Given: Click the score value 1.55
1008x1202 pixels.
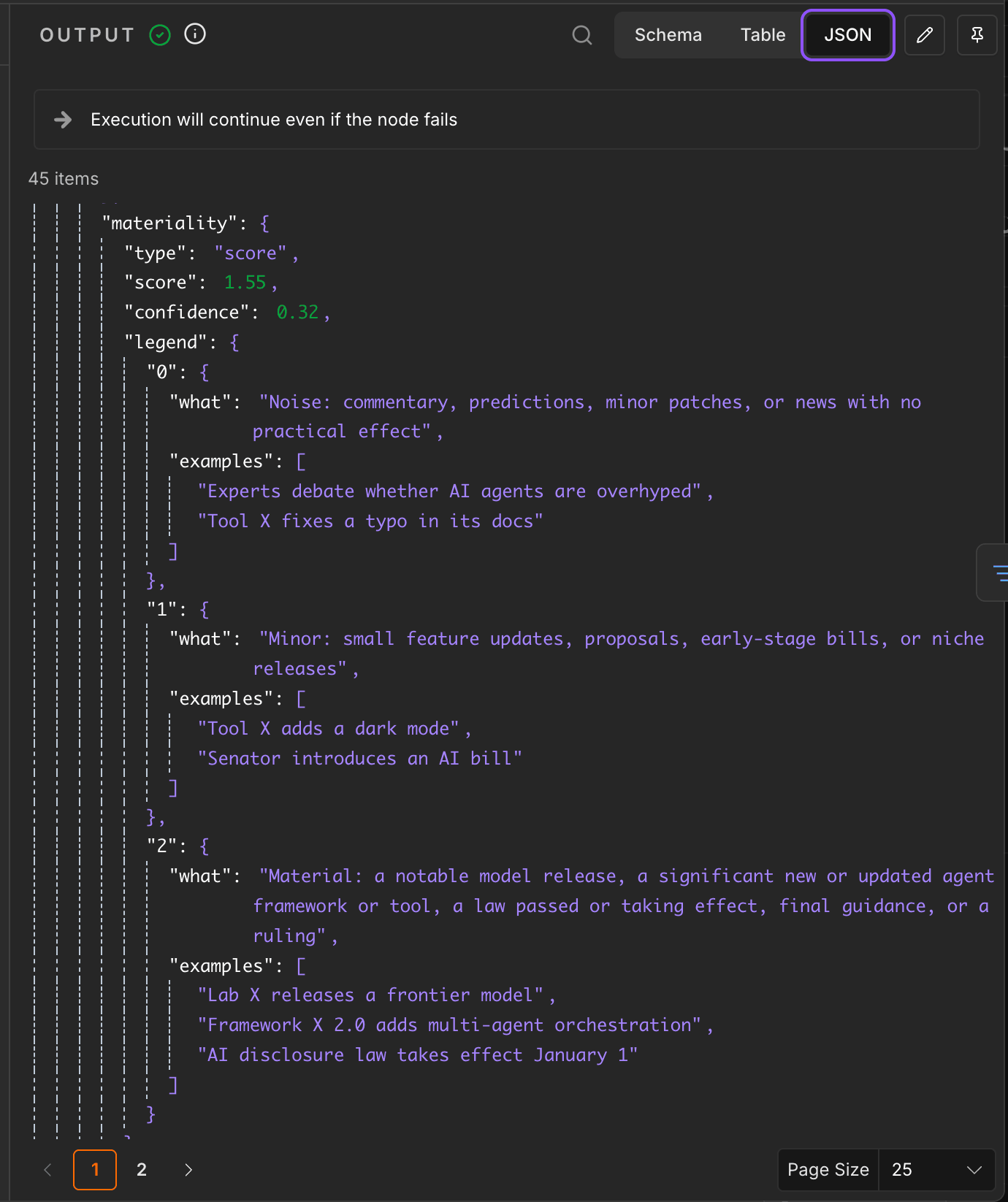Looking at the screenshot, I should 245,283.
